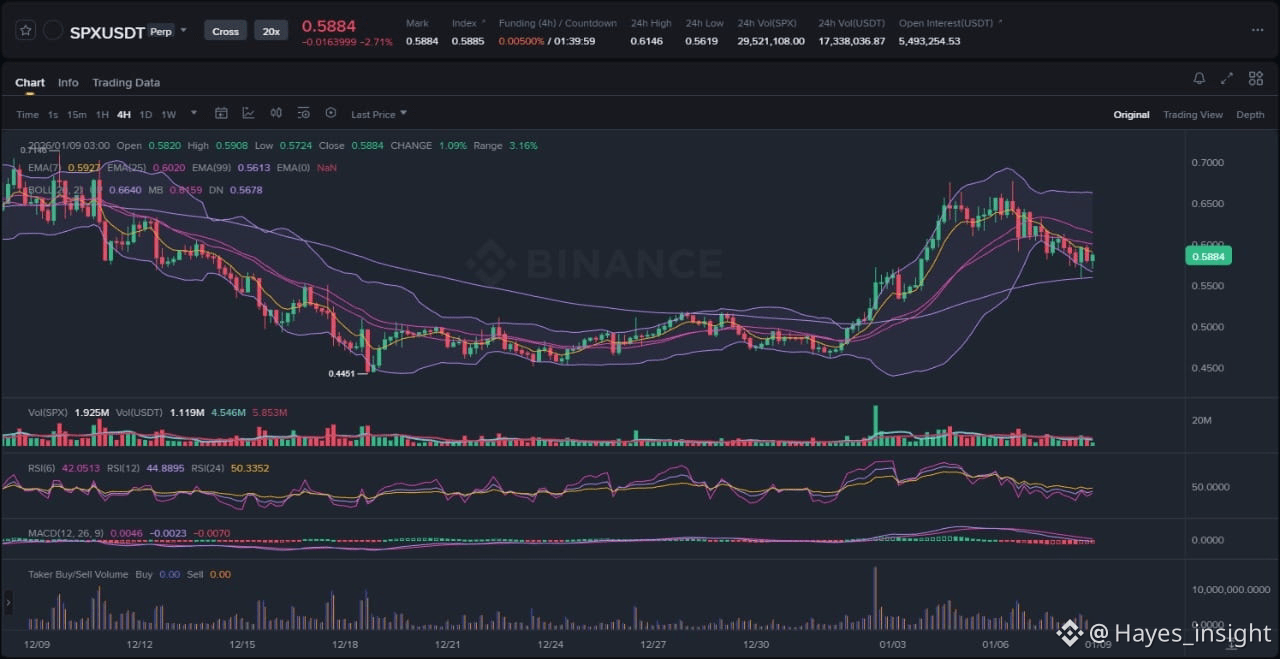Click the circular replay icon in toolbar
The width and height of the screenshot is (1280, 659).
point(331,114)
